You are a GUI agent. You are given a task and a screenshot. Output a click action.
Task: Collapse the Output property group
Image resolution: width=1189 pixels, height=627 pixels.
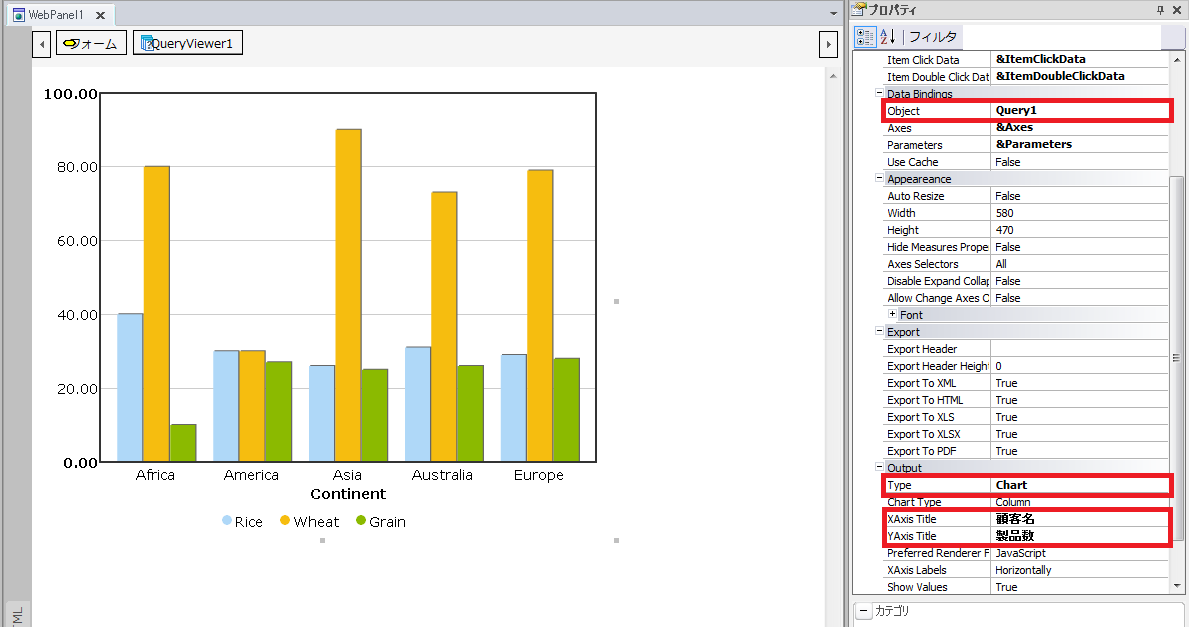879,468
